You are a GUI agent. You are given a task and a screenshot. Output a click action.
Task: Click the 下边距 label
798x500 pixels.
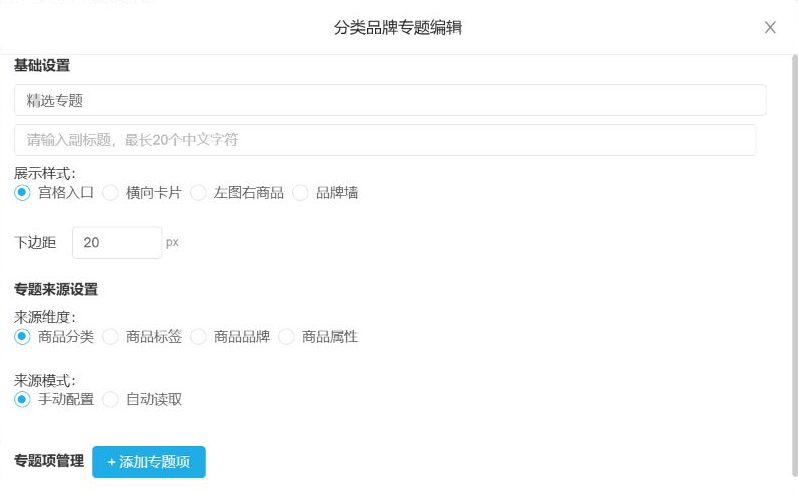pyautogui.click(x=35, y=243)
